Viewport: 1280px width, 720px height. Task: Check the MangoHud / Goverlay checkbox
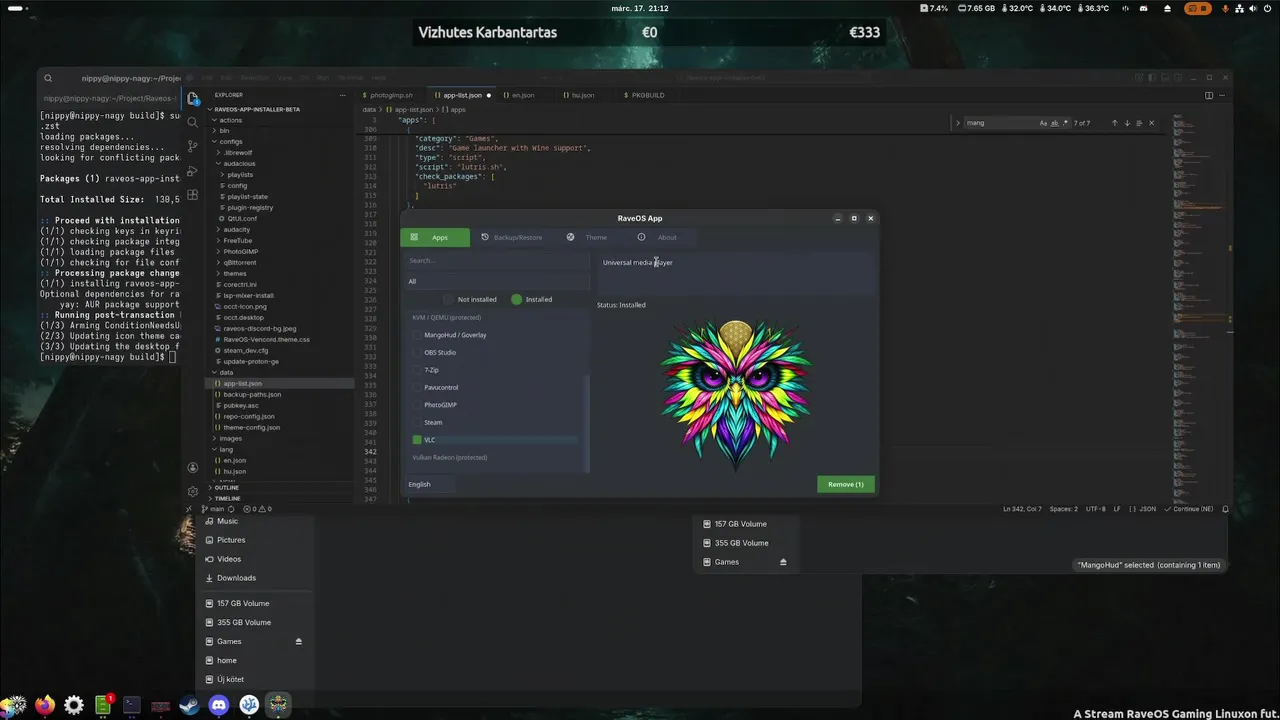417,335
